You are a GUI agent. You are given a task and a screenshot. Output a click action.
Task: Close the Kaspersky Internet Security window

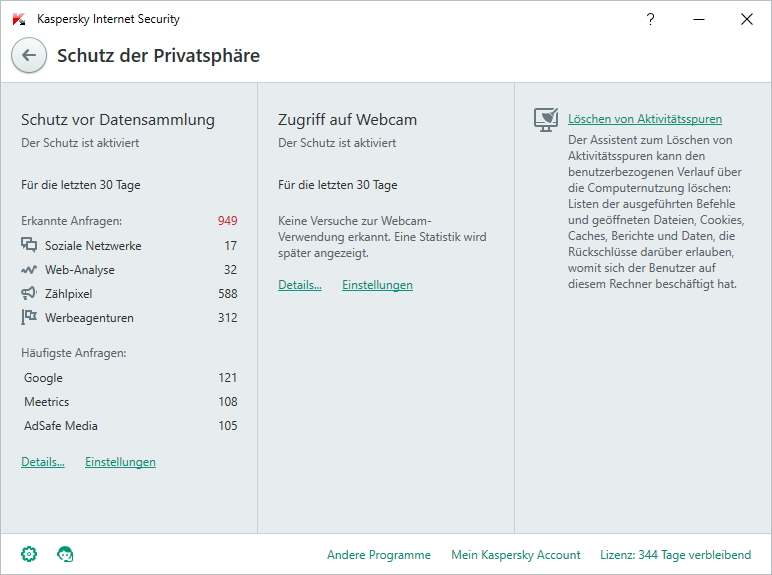tap(746, 19)
